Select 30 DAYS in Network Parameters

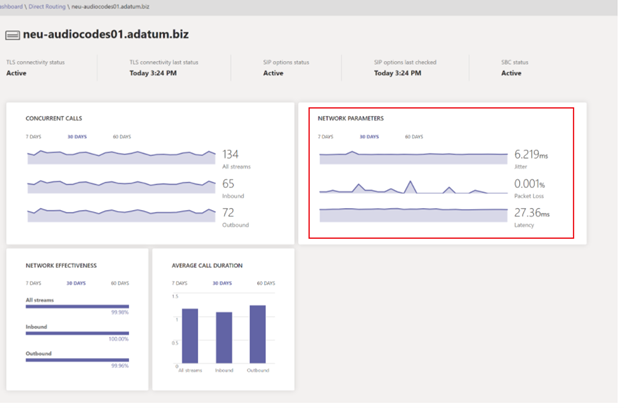pyautogui.click(x=369, y=137)
